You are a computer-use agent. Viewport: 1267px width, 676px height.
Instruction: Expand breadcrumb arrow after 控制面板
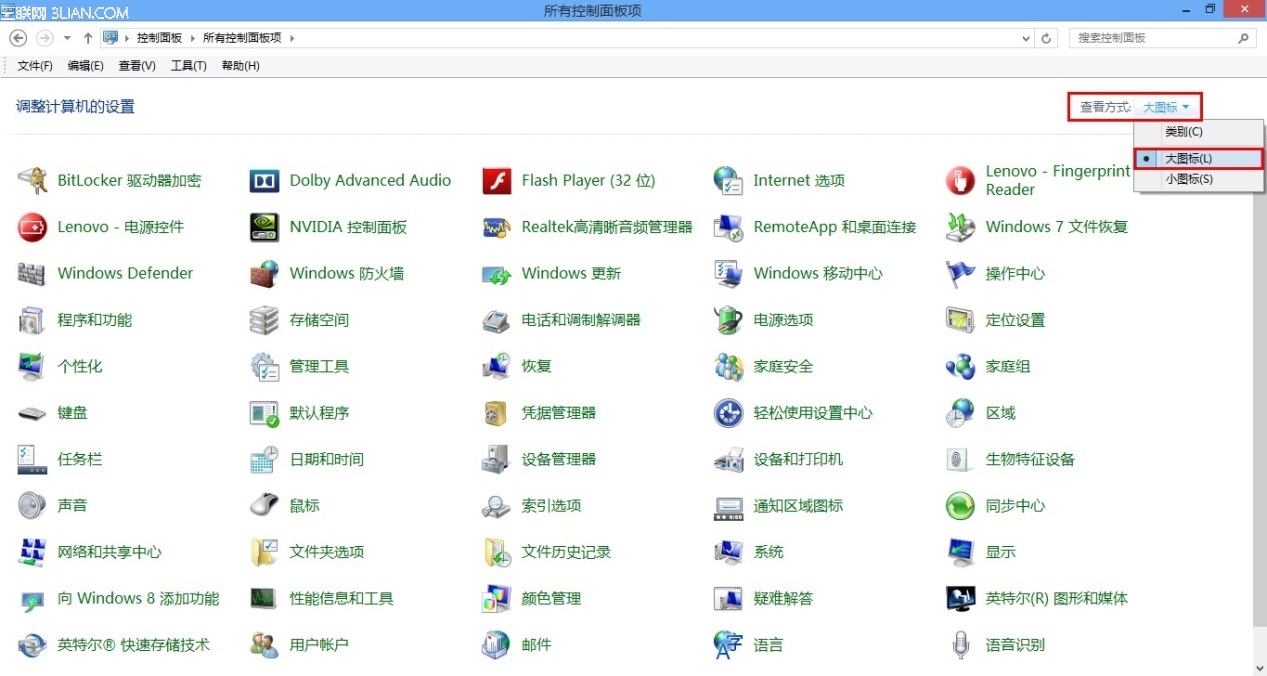(192, 38)
